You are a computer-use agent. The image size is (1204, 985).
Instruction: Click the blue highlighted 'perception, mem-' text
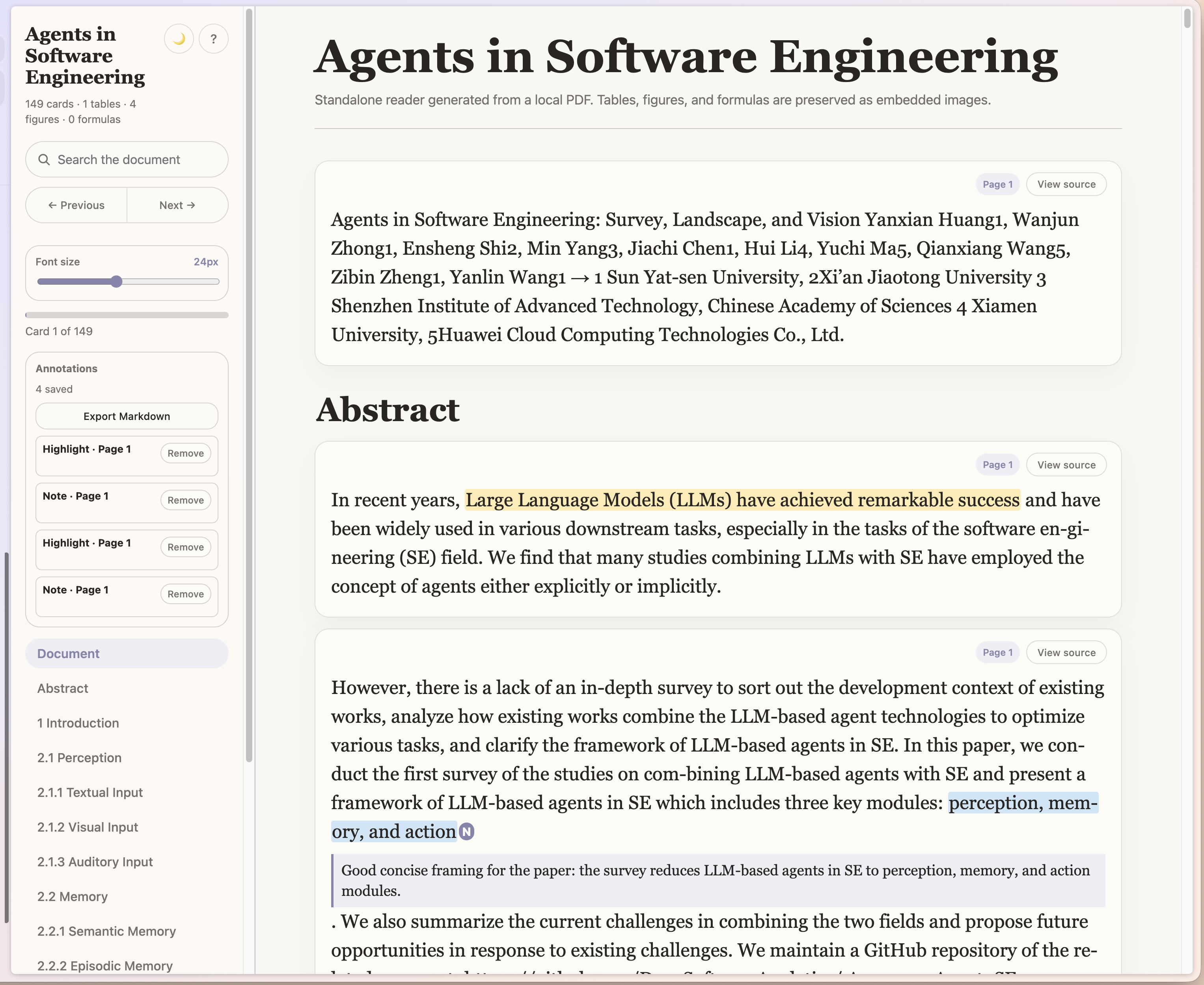[1023, 803]
